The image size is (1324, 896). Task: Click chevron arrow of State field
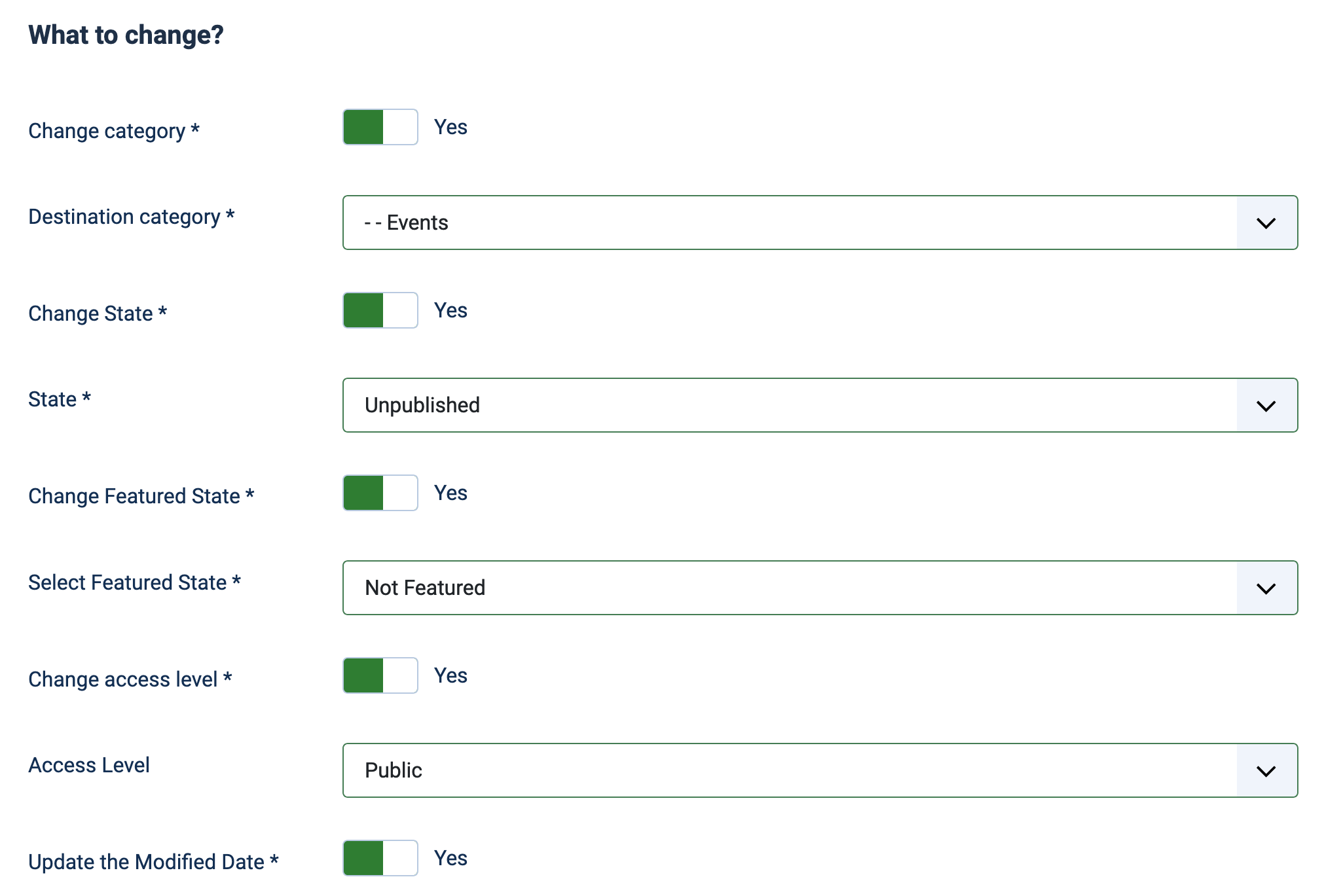point(1266,406)
